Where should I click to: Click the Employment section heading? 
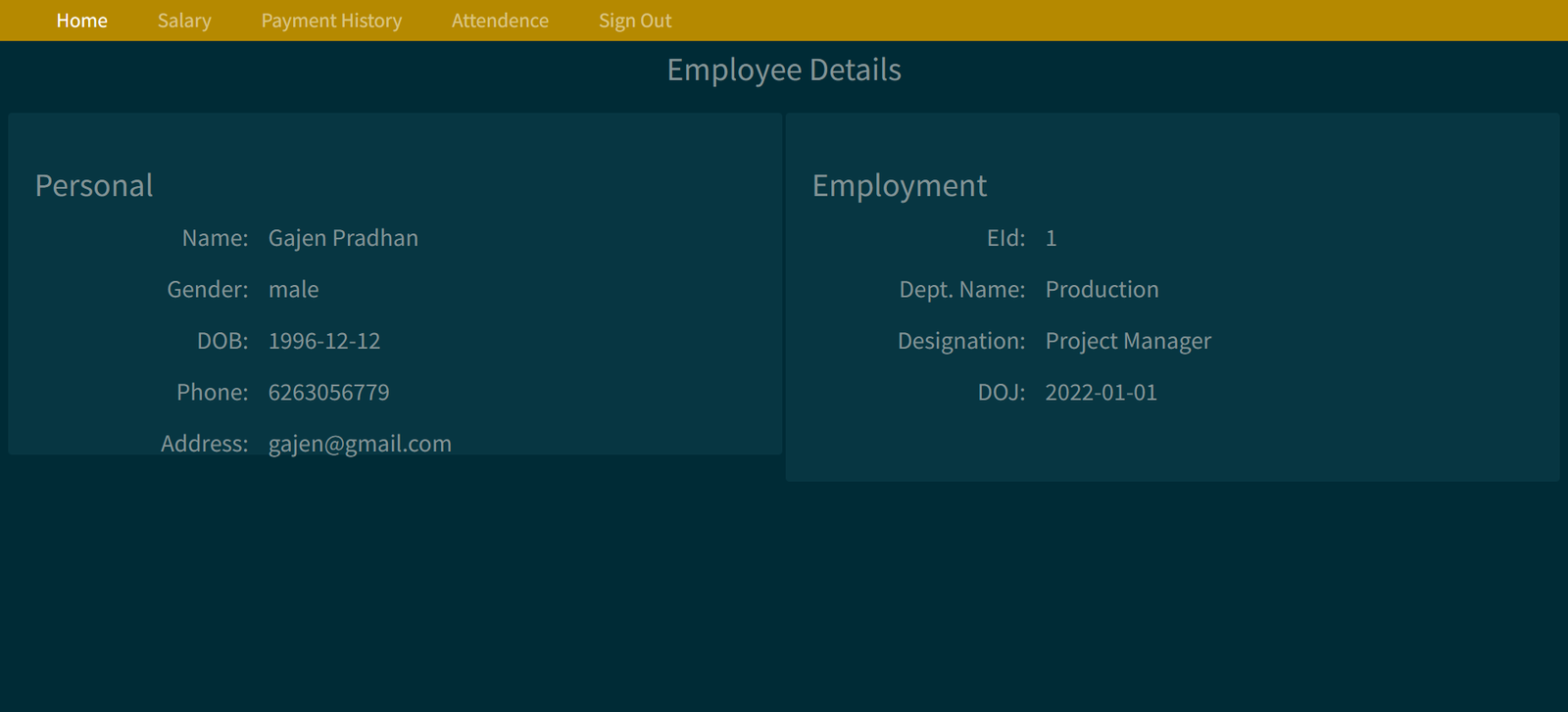(x=899, y=185)
